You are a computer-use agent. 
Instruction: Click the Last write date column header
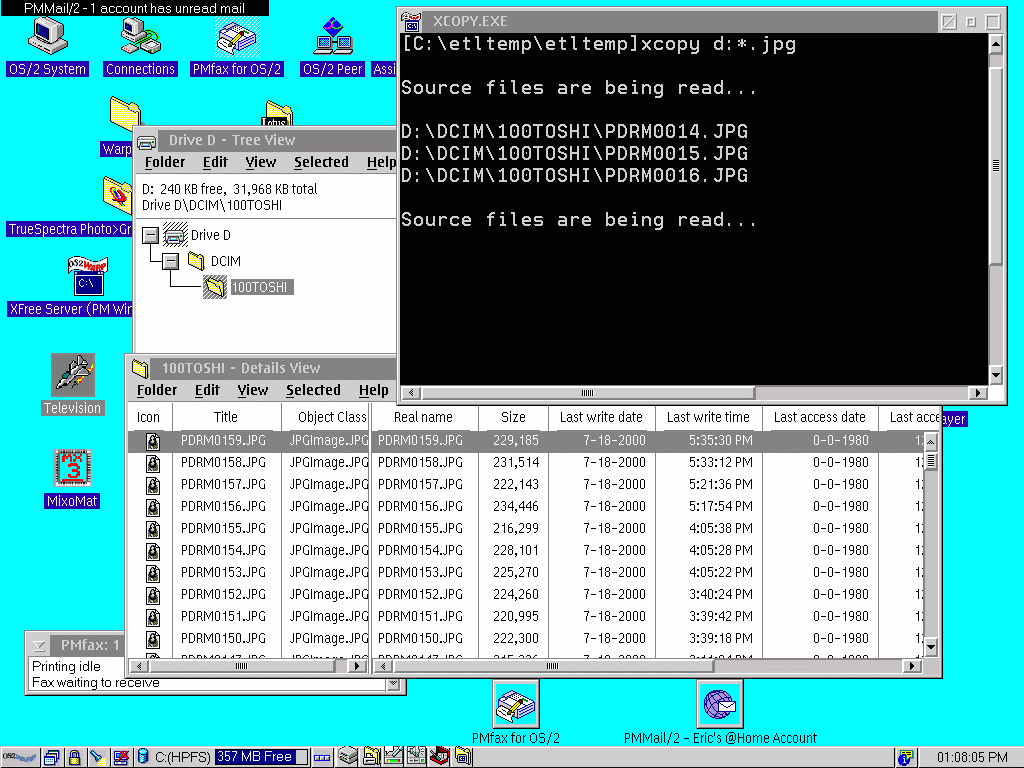pyautogui.click(x=601, y=417)
